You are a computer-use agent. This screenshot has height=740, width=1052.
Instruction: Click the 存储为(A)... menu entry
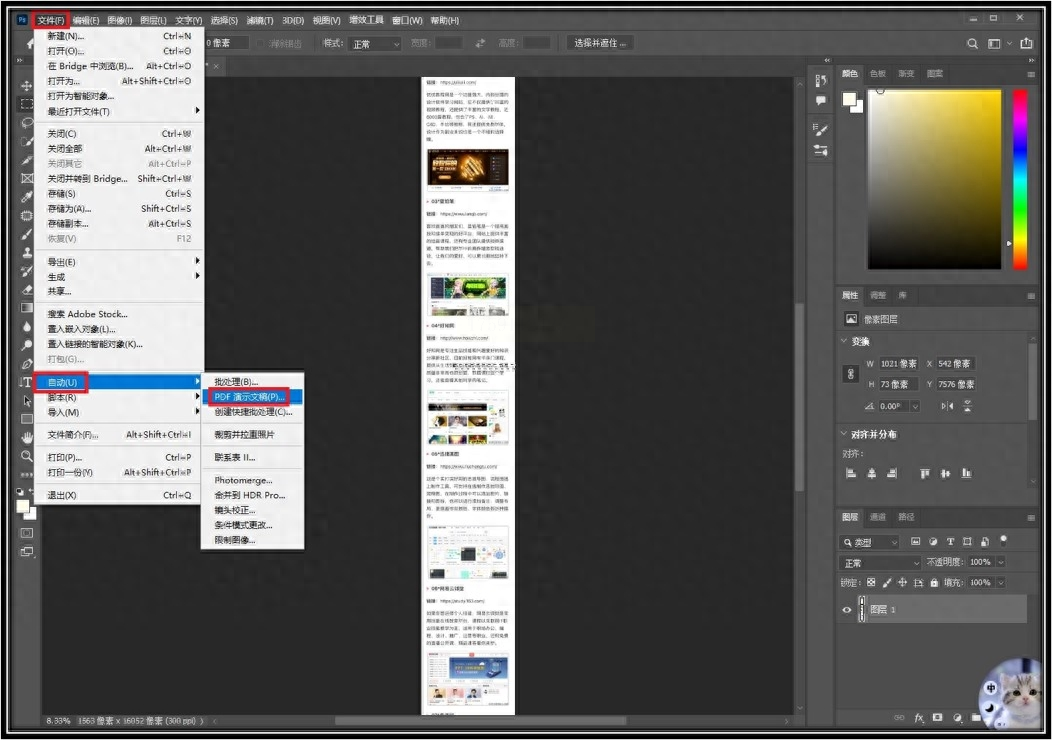[x=69, y=209]
